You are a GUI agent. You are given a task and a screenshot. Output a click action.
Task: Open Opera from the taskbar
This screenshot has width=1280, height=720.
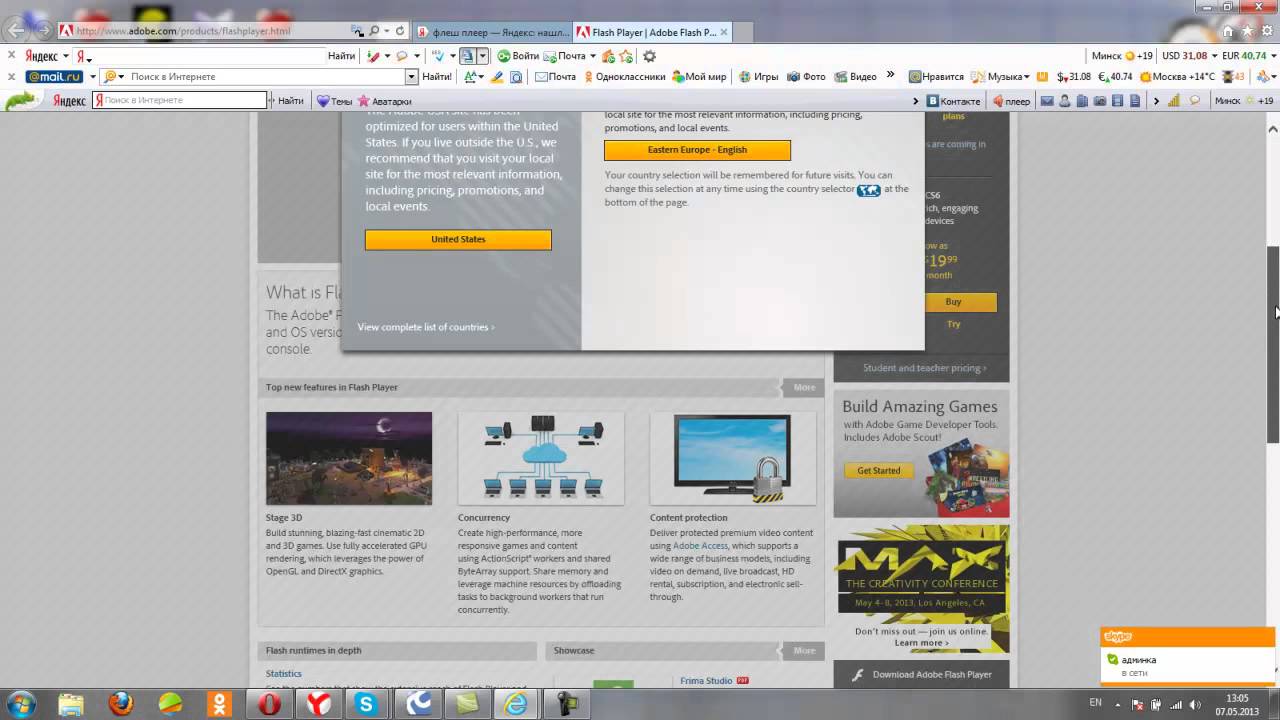(x=268, y=704)
